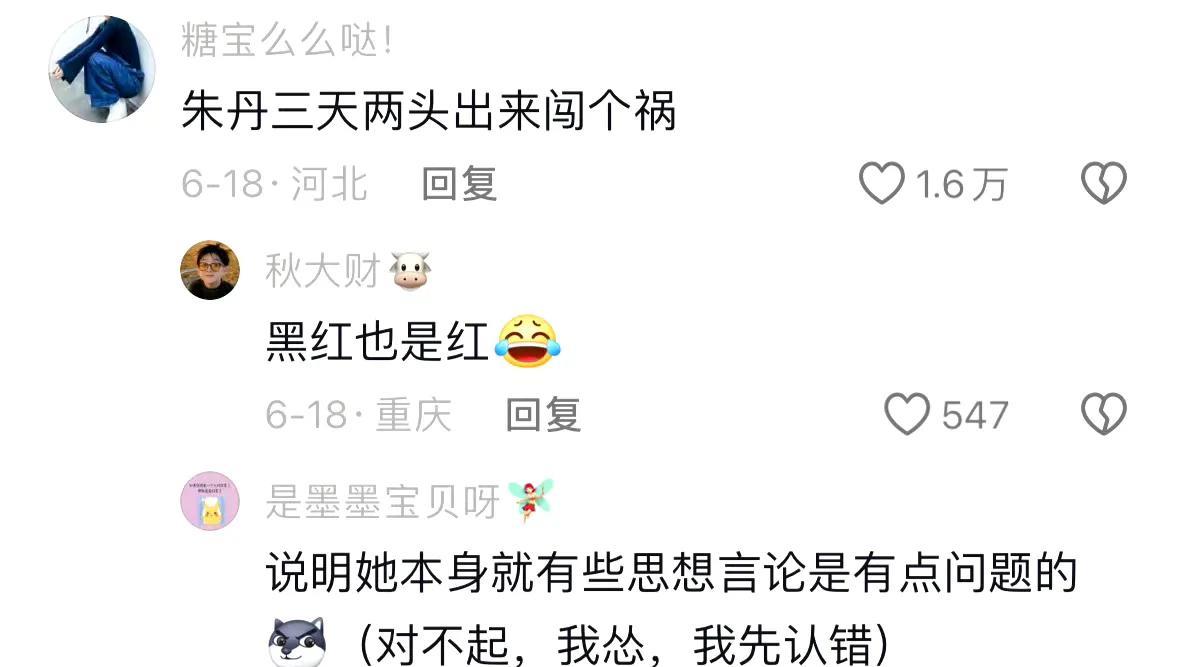Reply to 秋大财 via 回复 button

point(544,415)
